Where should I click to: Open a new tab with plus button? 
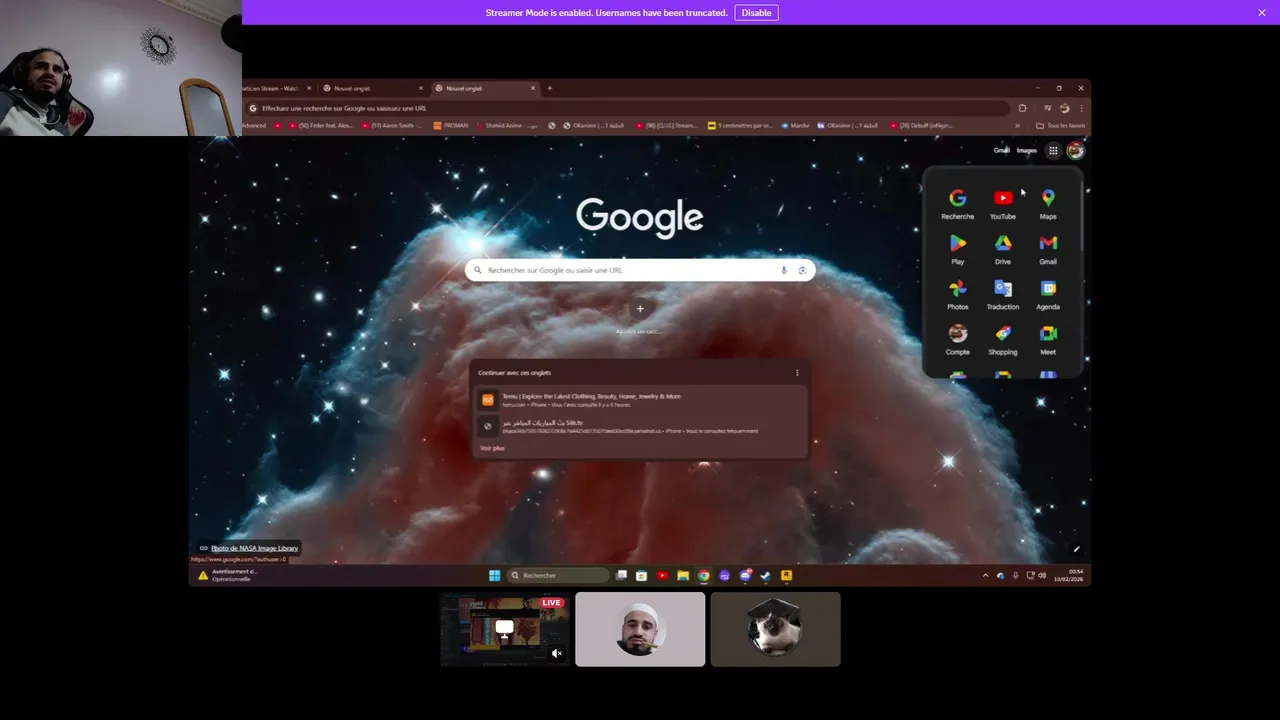point(549,88)
